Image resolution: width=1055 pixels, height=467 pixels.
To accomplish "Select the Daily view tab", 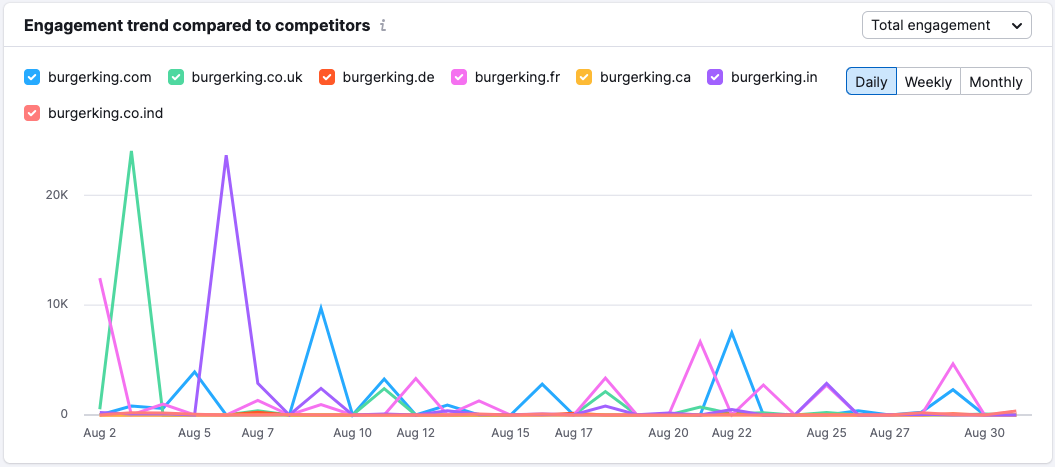I will click(x=871, y=81).
